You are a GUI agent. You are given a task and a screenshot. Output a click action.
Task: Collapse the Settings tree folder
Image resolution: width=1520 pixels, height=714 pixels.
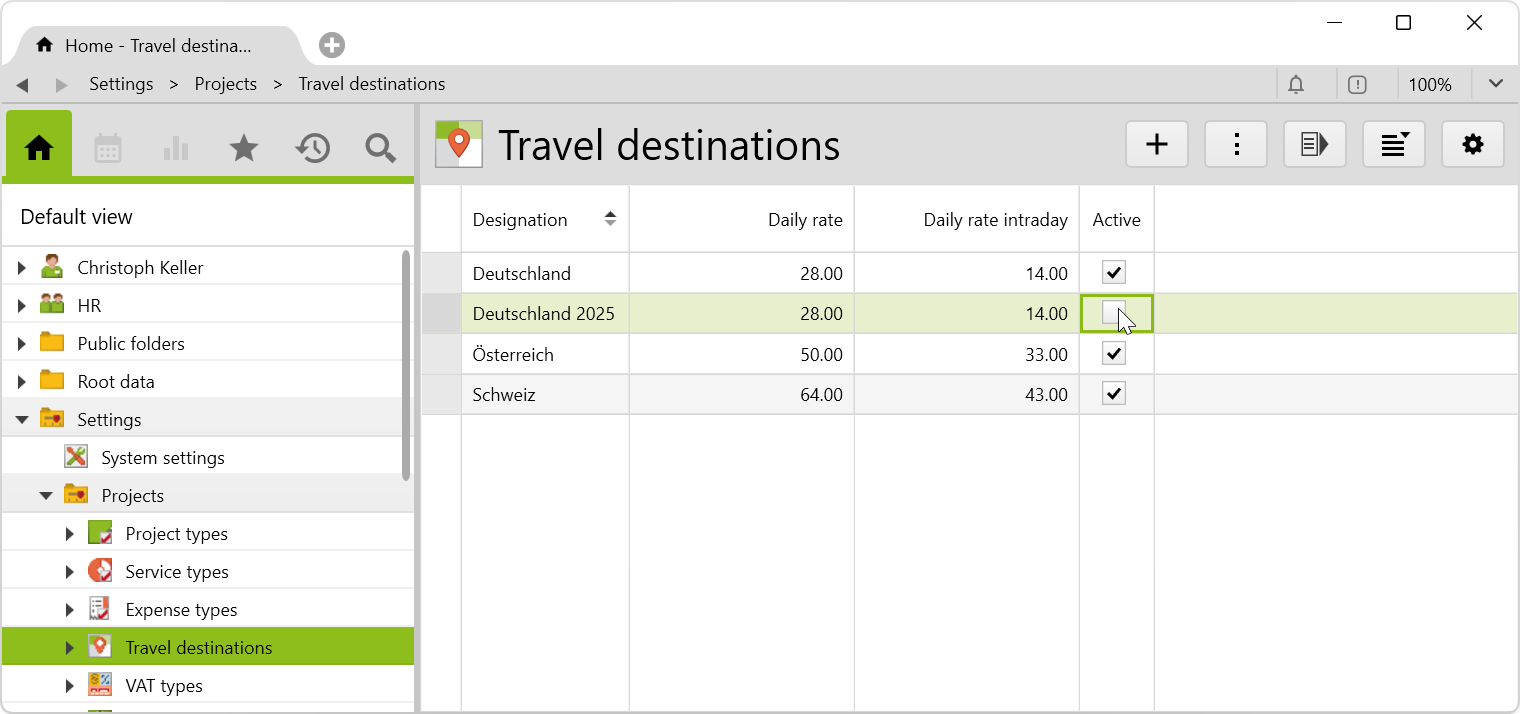click(22, 420)
